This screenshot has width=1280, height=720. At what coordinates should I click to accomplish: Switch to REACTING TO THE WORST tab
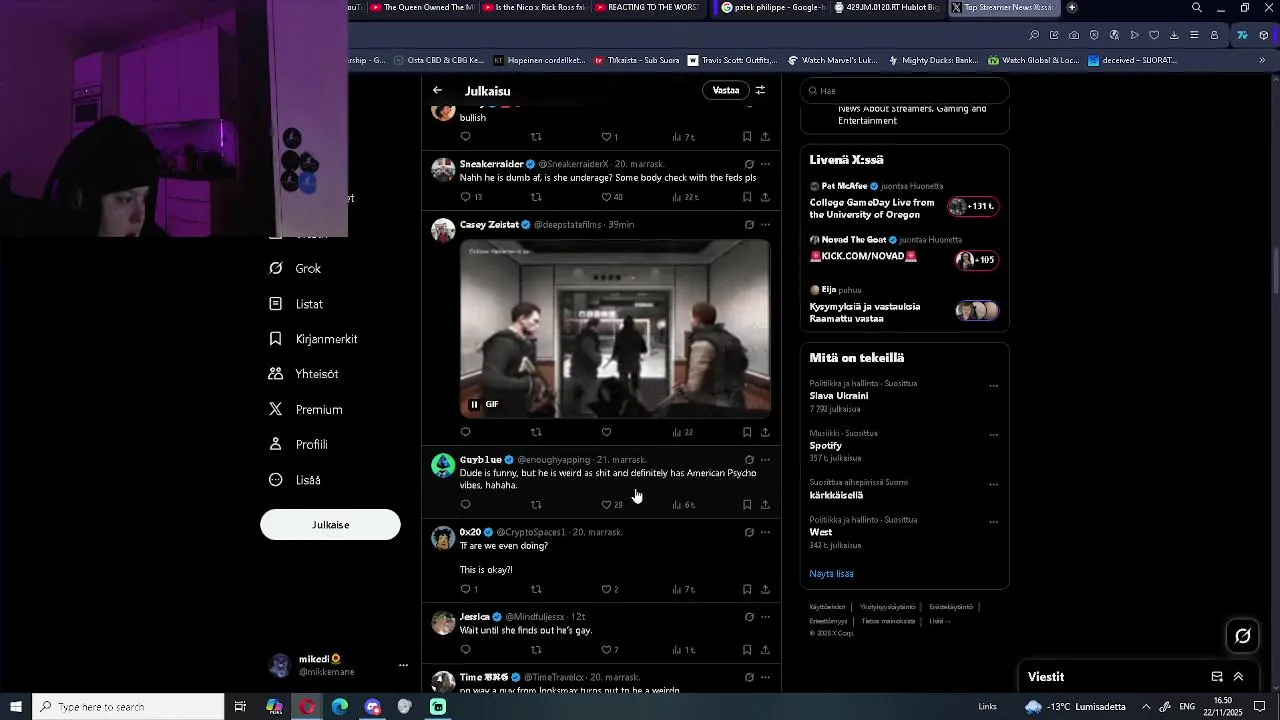pos(647,8)
